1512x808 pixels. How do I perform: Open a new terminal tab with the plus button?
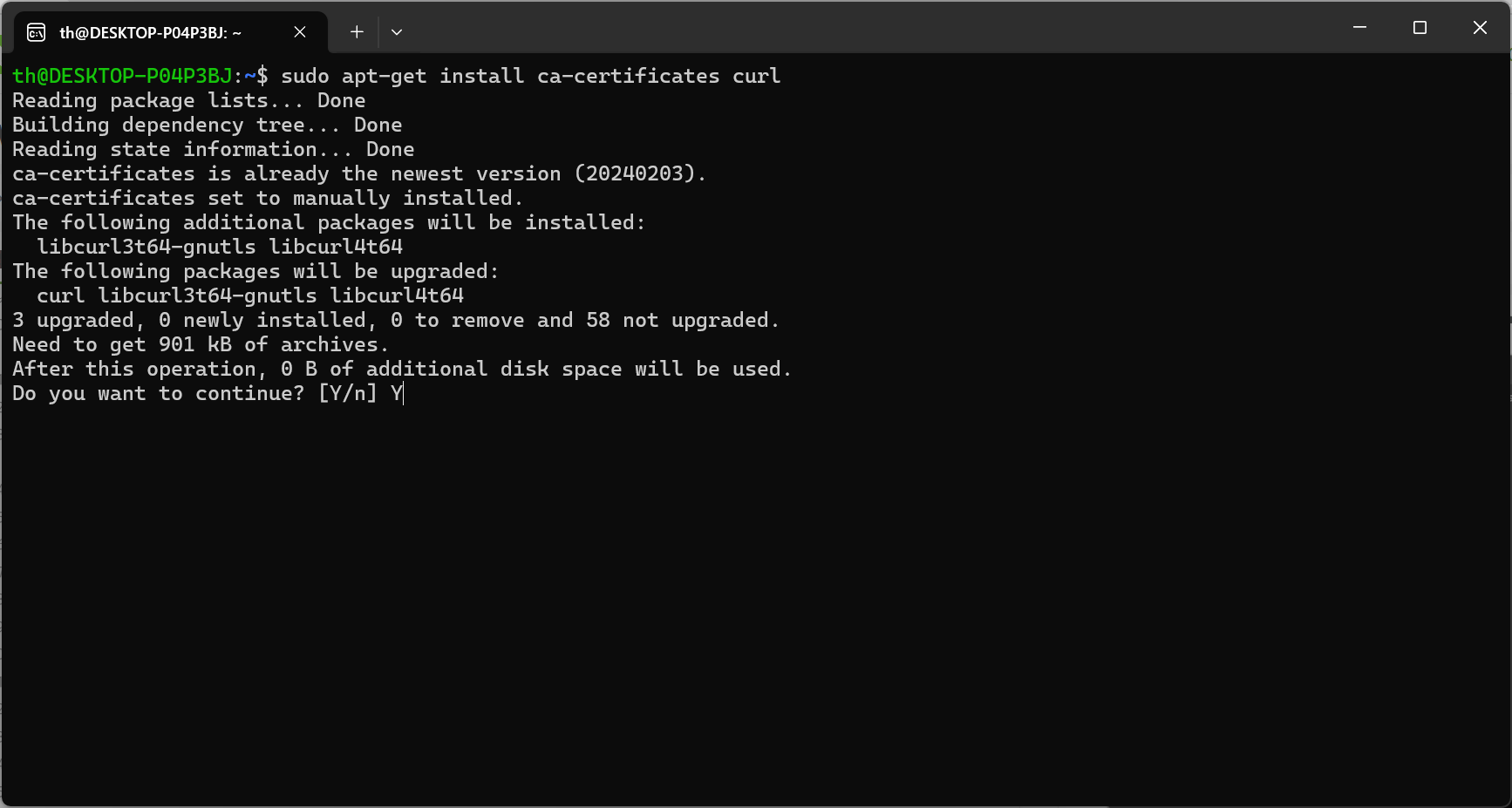[x=357, y=32]
